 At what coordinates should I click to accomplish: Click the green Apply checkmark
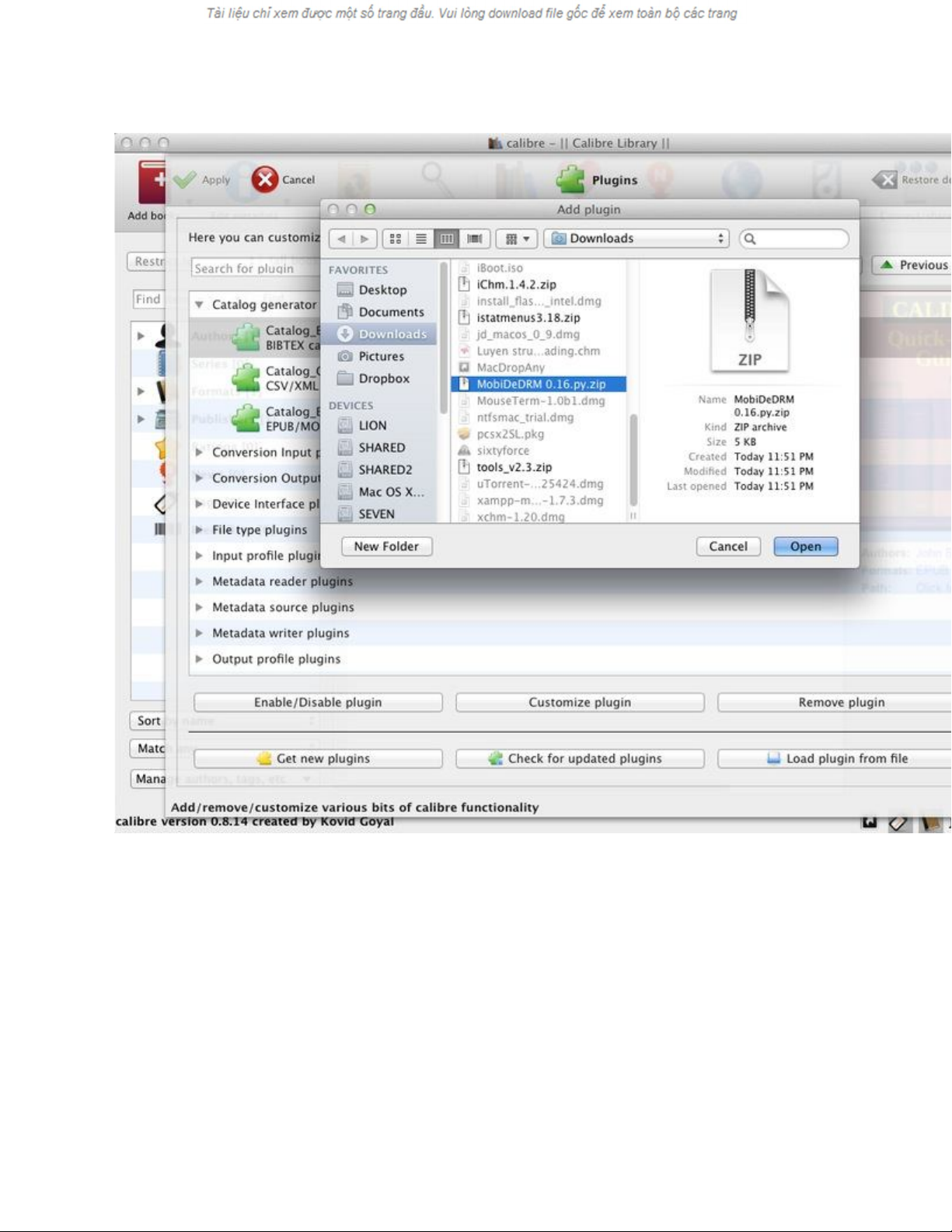coord(185,180)
